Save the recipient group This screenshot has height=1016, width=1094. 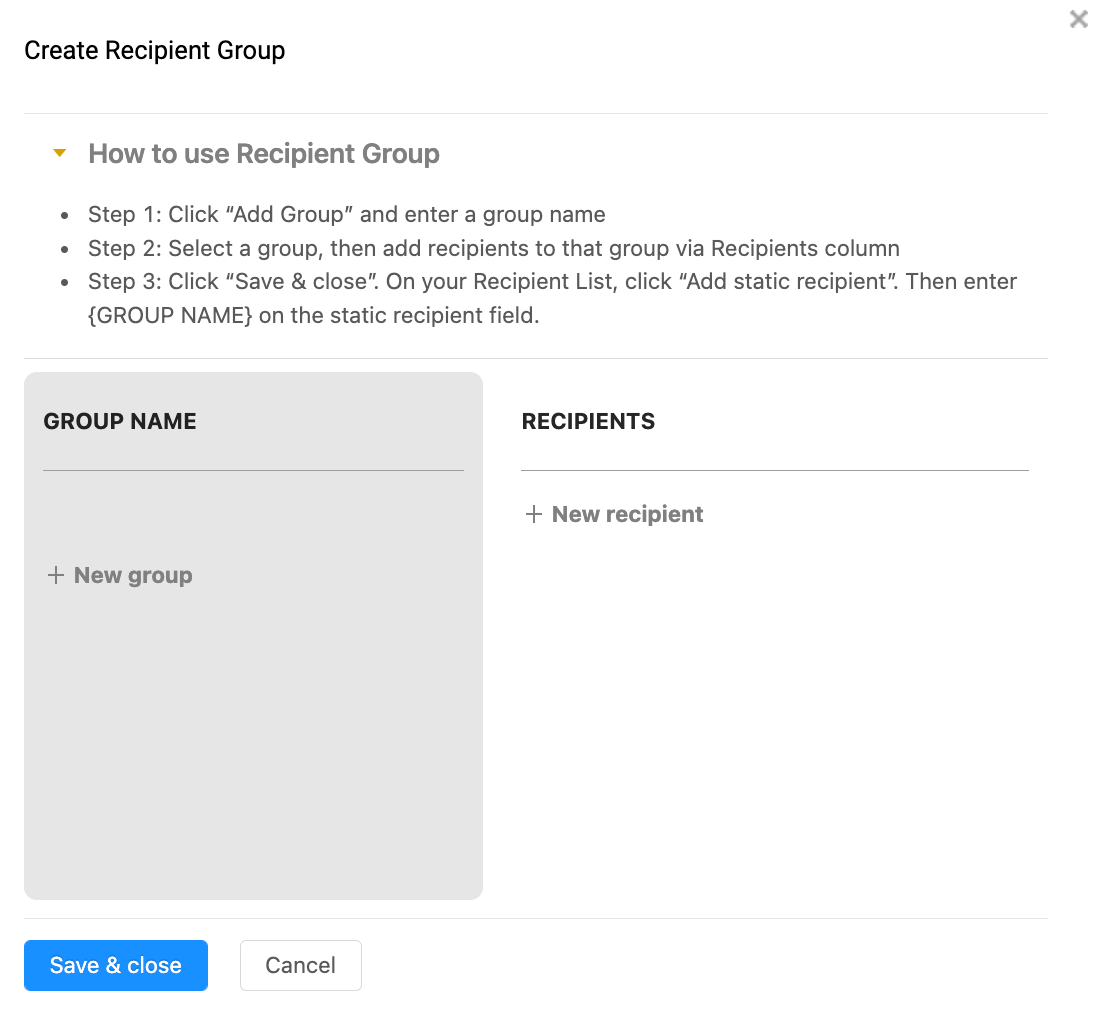(116, 965)
